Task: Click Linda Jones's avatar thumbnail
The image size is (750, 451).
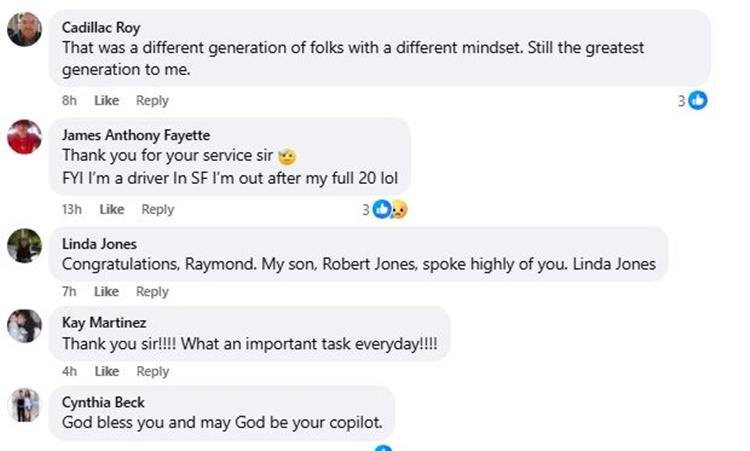Action: pyautogui.click(x=24, y=245)
